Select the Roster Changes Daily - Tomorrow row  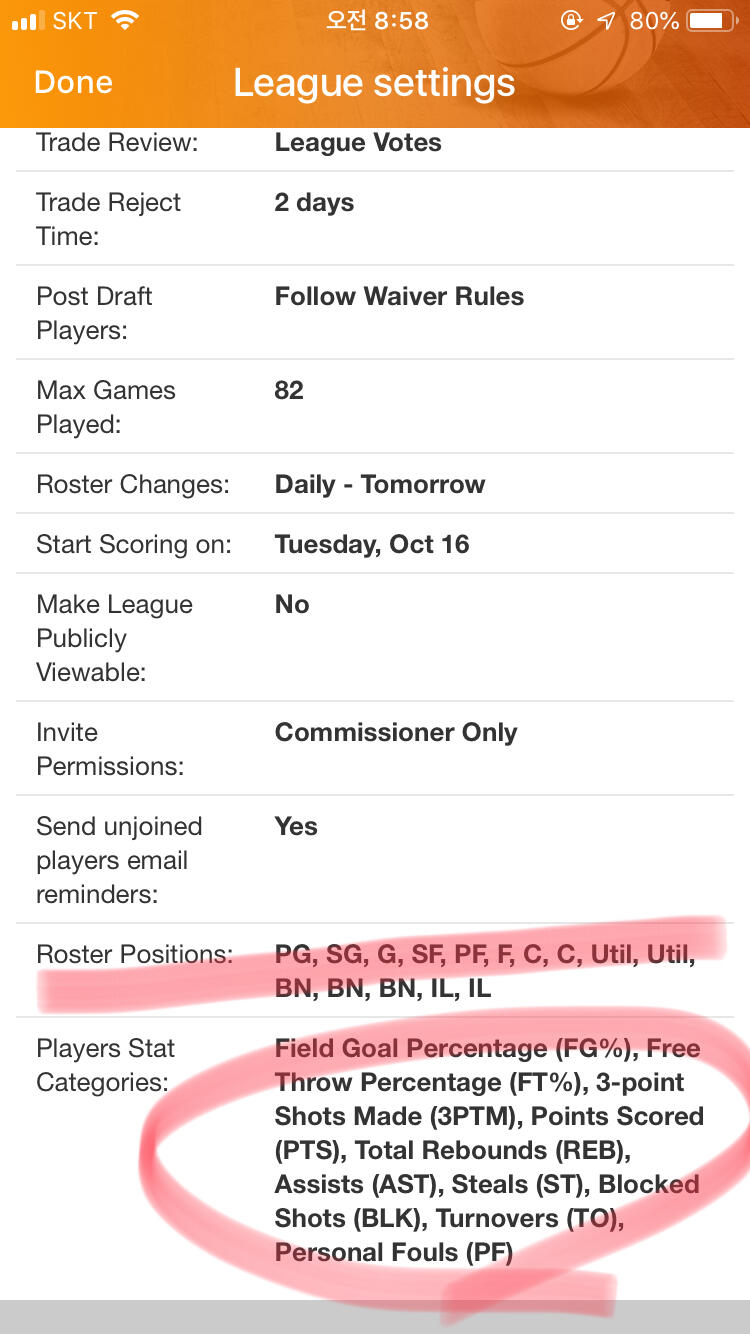[x=375, y=485]
